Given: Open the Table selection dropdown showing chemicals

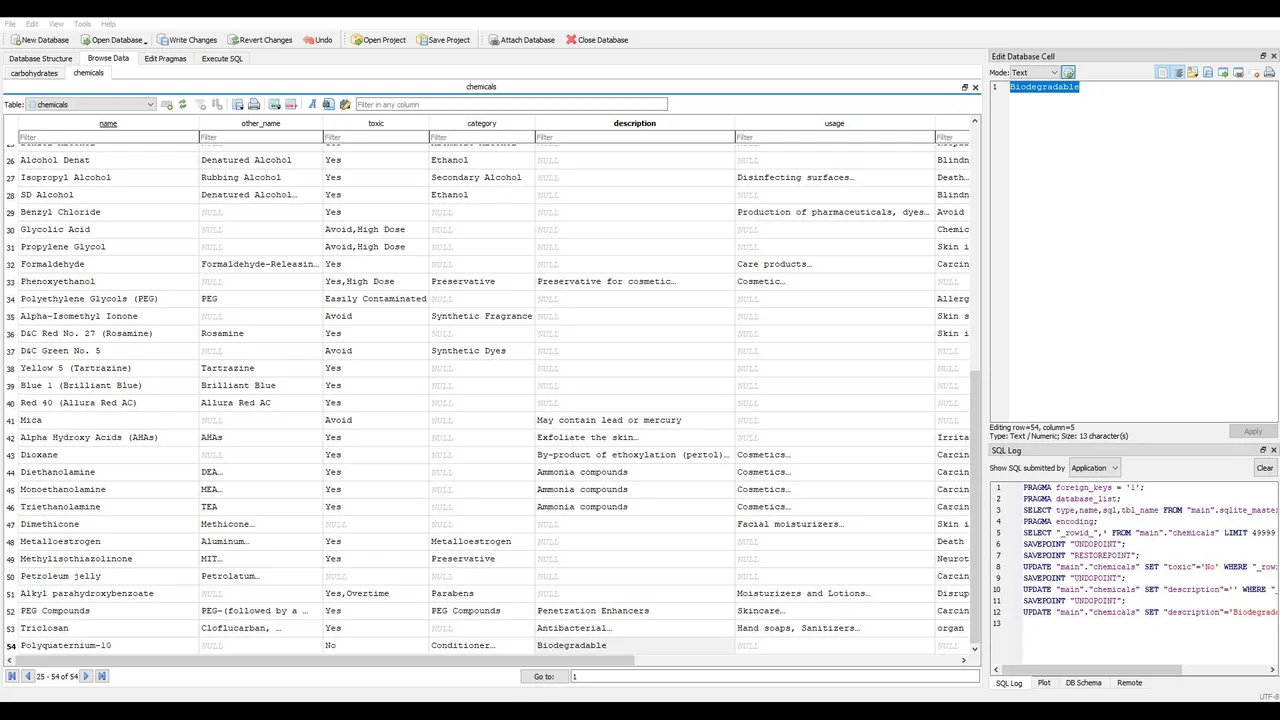Looking at the screenshot, I should point(91,104).
